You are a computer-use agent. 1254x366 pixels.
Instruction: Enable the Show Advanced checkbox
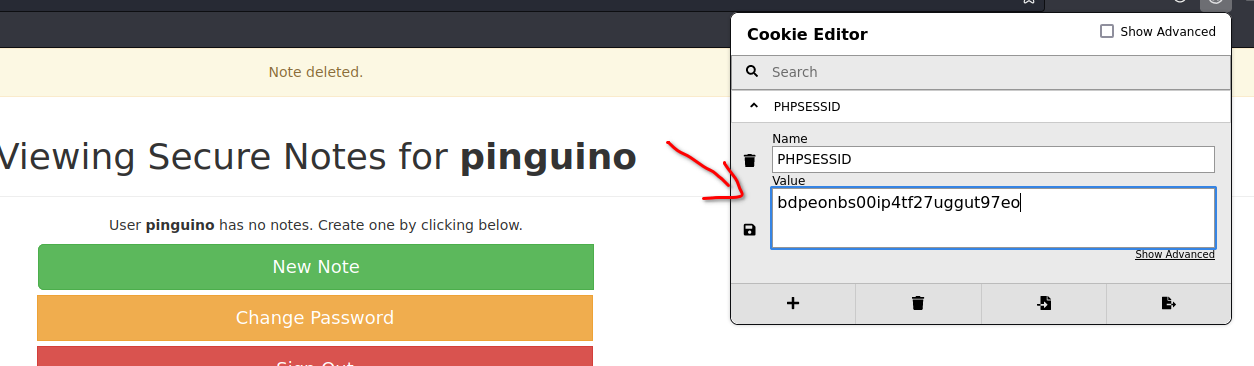point(1107,31)
